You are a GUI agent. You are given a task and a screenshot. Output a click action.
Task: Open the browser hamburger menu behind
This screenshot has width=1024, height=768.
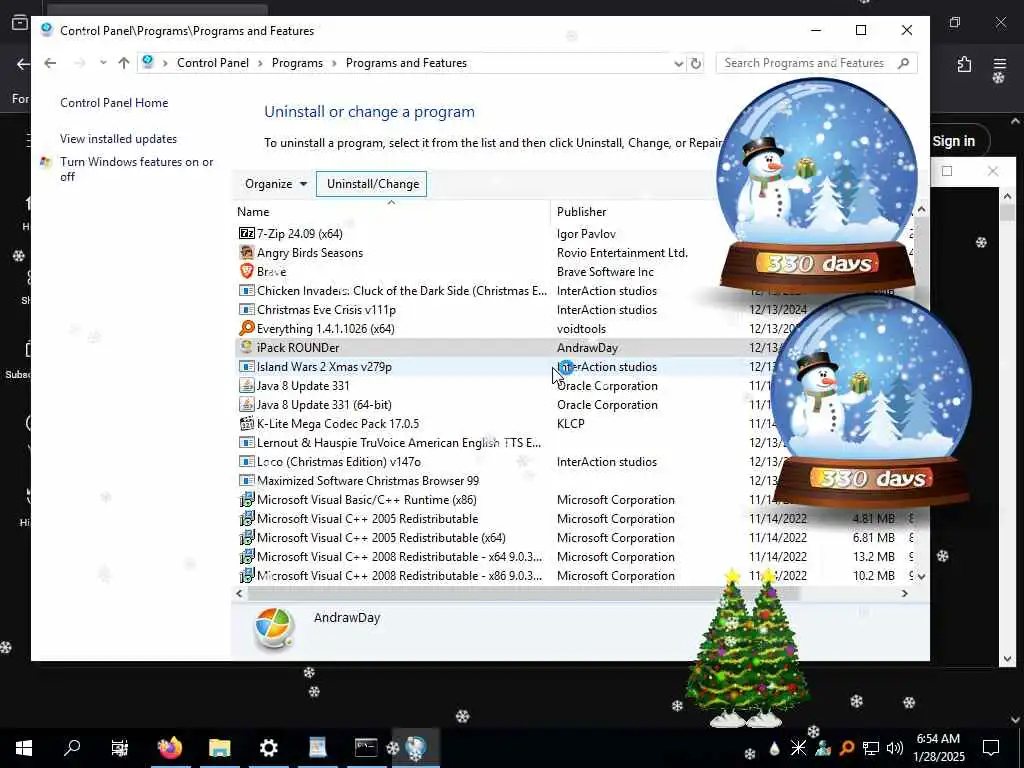coord(999,64)
